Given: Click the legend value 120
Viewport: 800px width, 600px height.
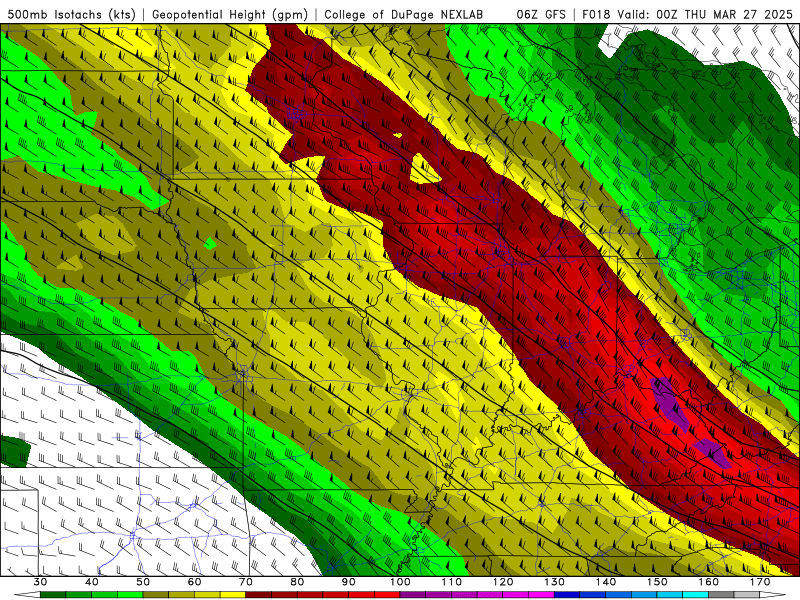Looking at the screenshot, I should pos(503,582).
